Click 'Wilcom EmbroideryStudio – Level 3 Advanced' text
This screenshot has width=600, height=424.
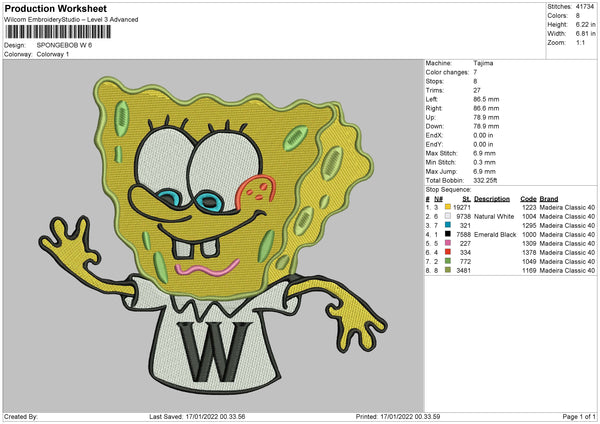(x=71, y=20)
